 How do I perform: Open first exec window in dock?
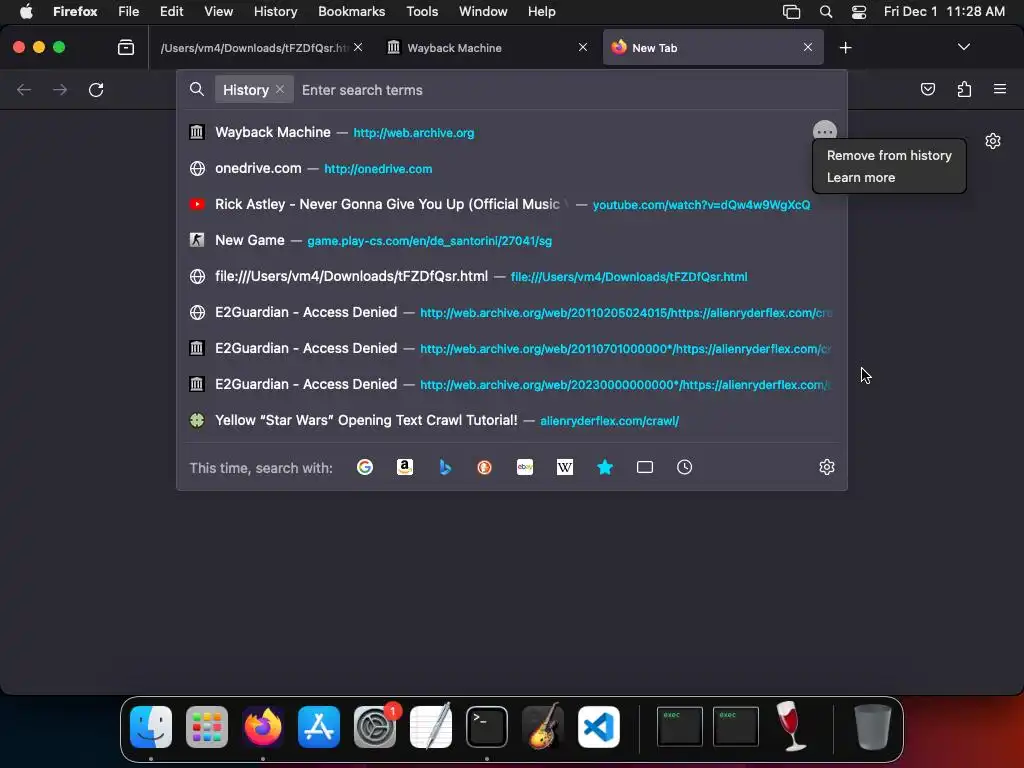[x=679, y=726]
